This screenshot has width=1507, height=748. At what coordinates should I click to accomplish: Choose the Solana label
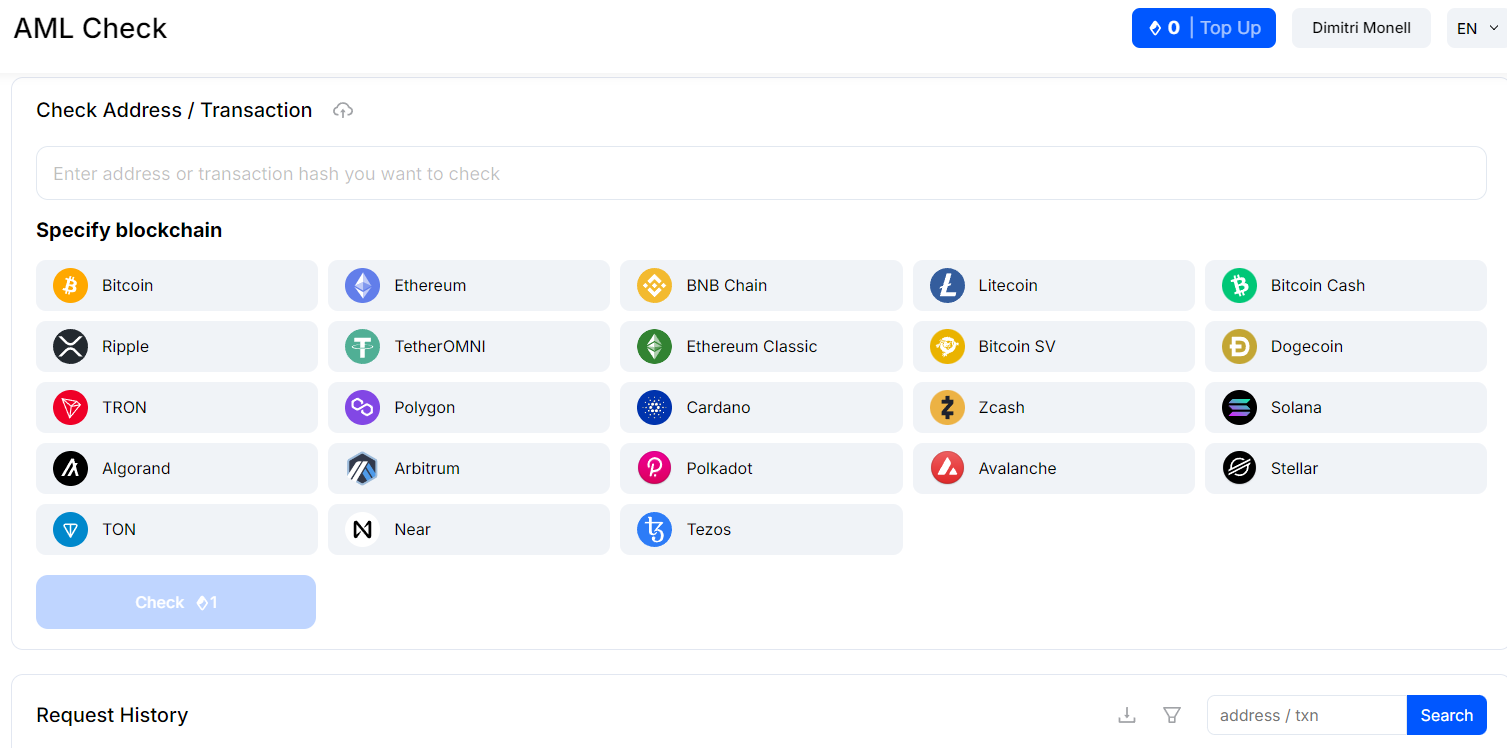point(1296,408)
